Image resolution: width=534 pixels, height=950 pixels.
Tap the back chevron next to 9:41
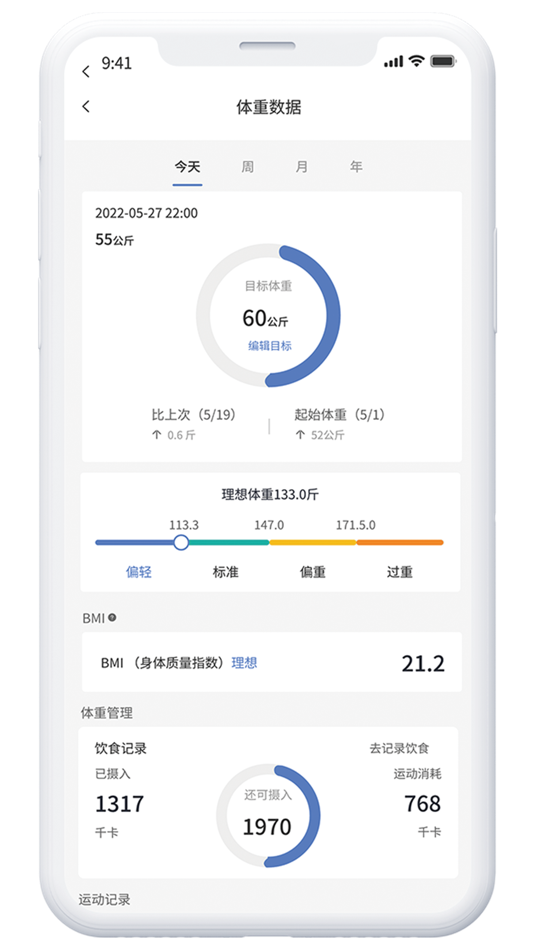point(85,71)
